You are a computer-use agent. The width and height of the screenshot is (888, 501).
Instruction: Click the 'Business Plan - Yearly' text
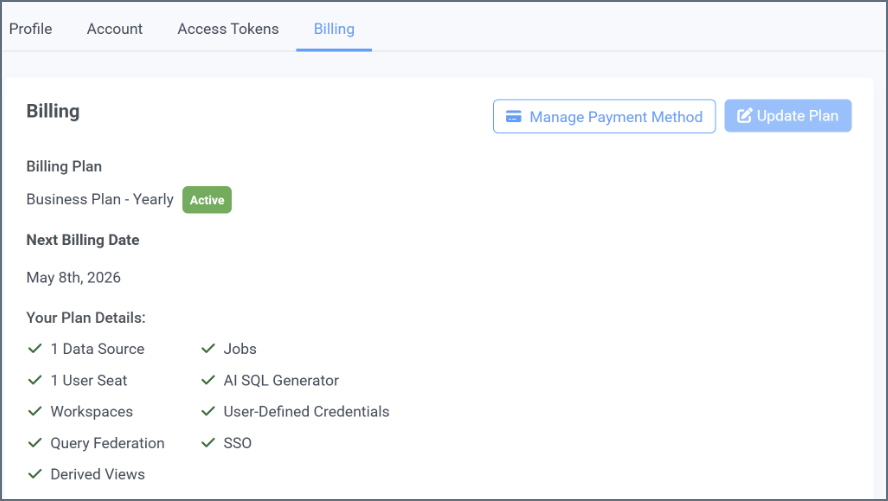pos(100,199)
